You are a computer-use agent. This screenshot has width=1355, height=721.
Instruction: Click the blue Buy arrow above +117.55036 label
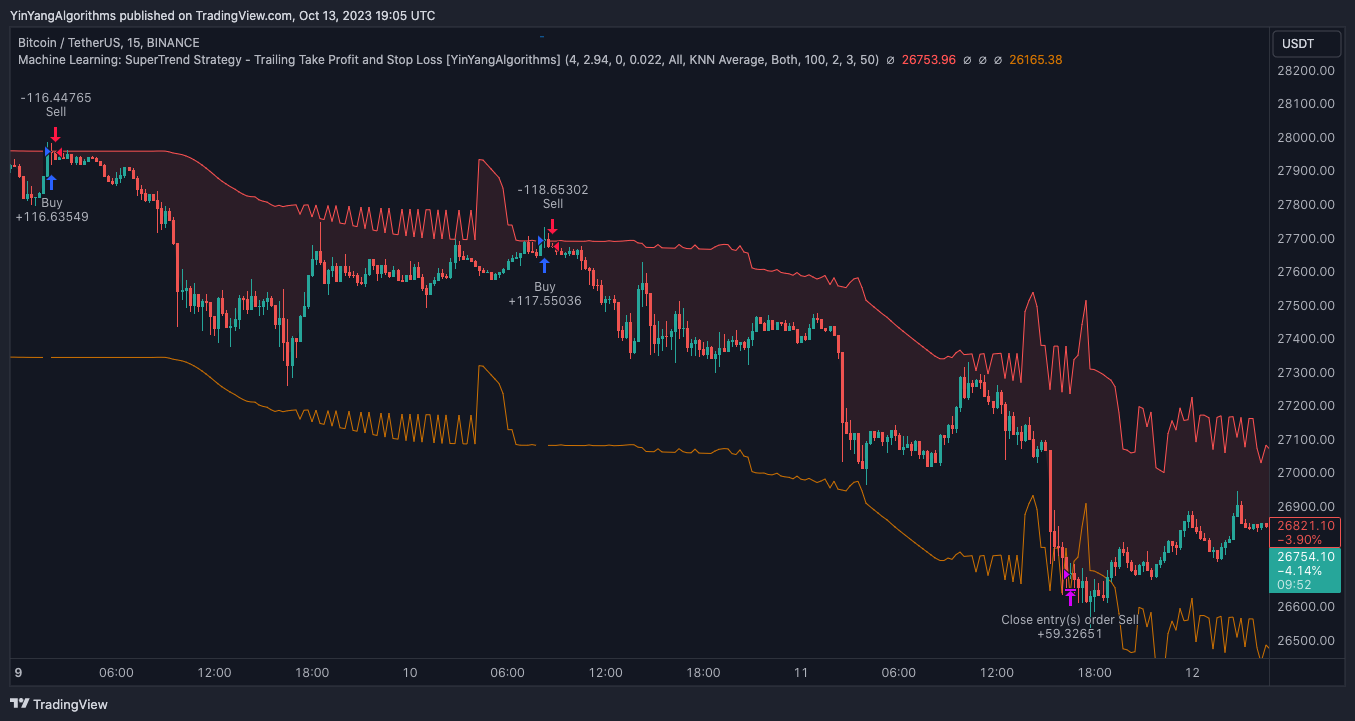pyautogui.click(x=544, y=265)
